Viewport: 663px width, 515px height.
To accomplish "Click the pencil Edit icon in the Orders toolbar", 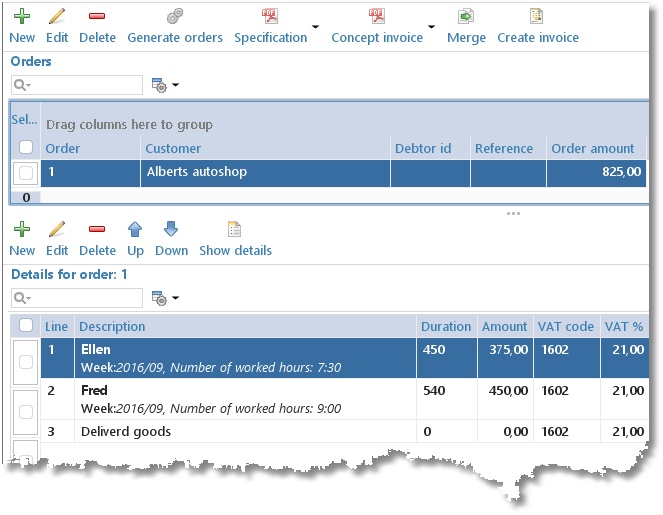I will click(x=57, y=16).
